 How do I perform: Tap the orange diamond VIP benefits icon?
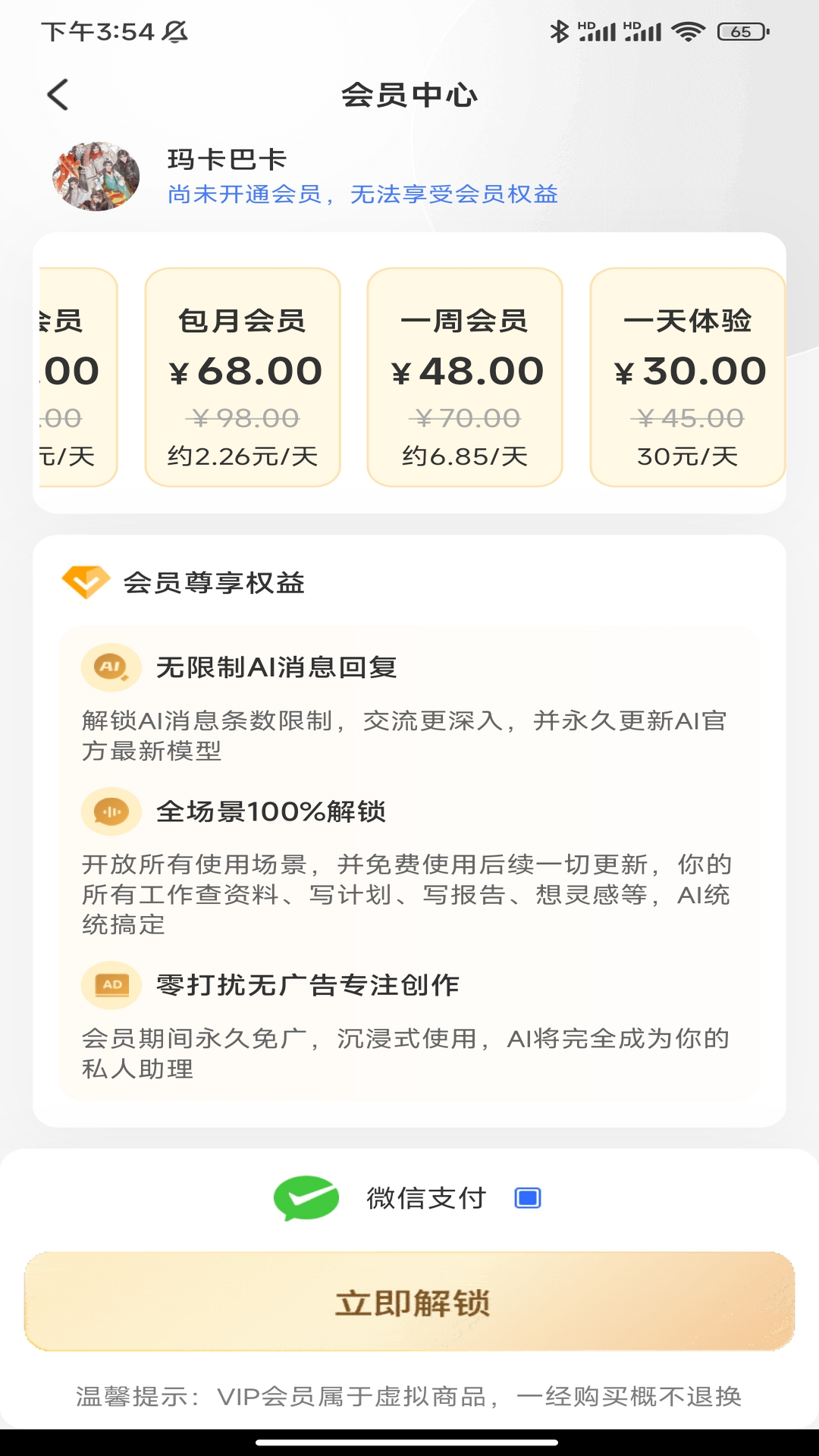click(x=86, y=582)
